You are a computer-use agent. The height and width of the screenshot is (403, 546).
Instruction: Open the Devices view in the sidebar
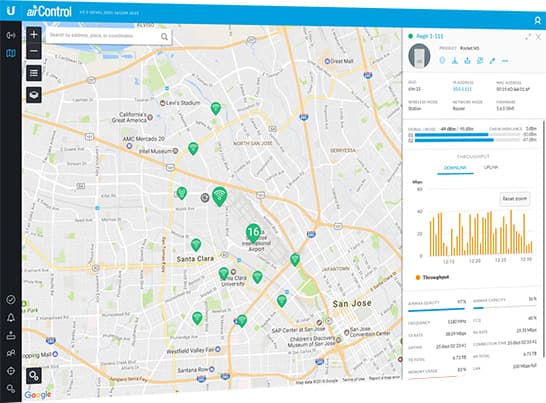pyautogui.click(x=11, y=35)
